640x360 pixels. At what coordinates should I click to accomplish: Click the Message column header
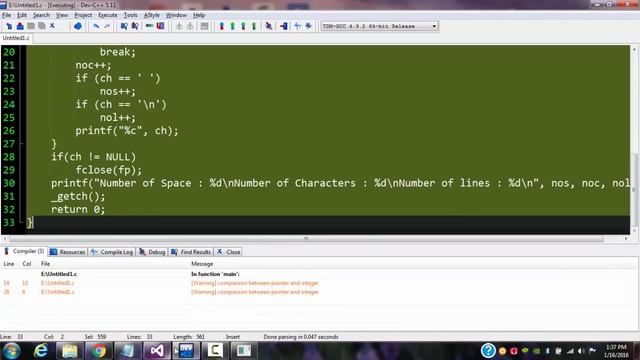pyautogui.click(x=202, y=264)
